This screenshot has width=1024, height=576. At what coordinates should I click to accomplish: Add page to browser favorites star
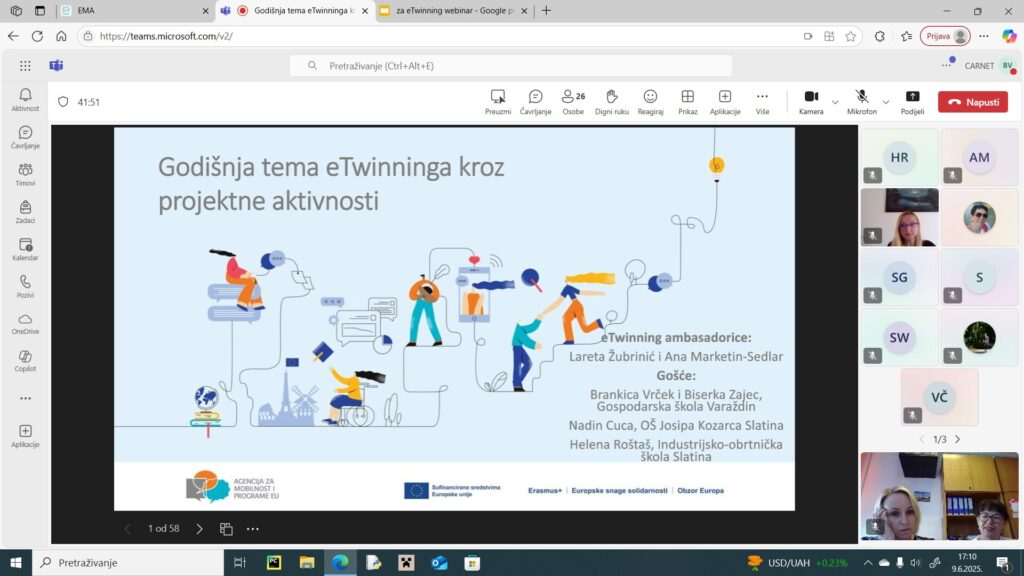(x=850, y=36)
